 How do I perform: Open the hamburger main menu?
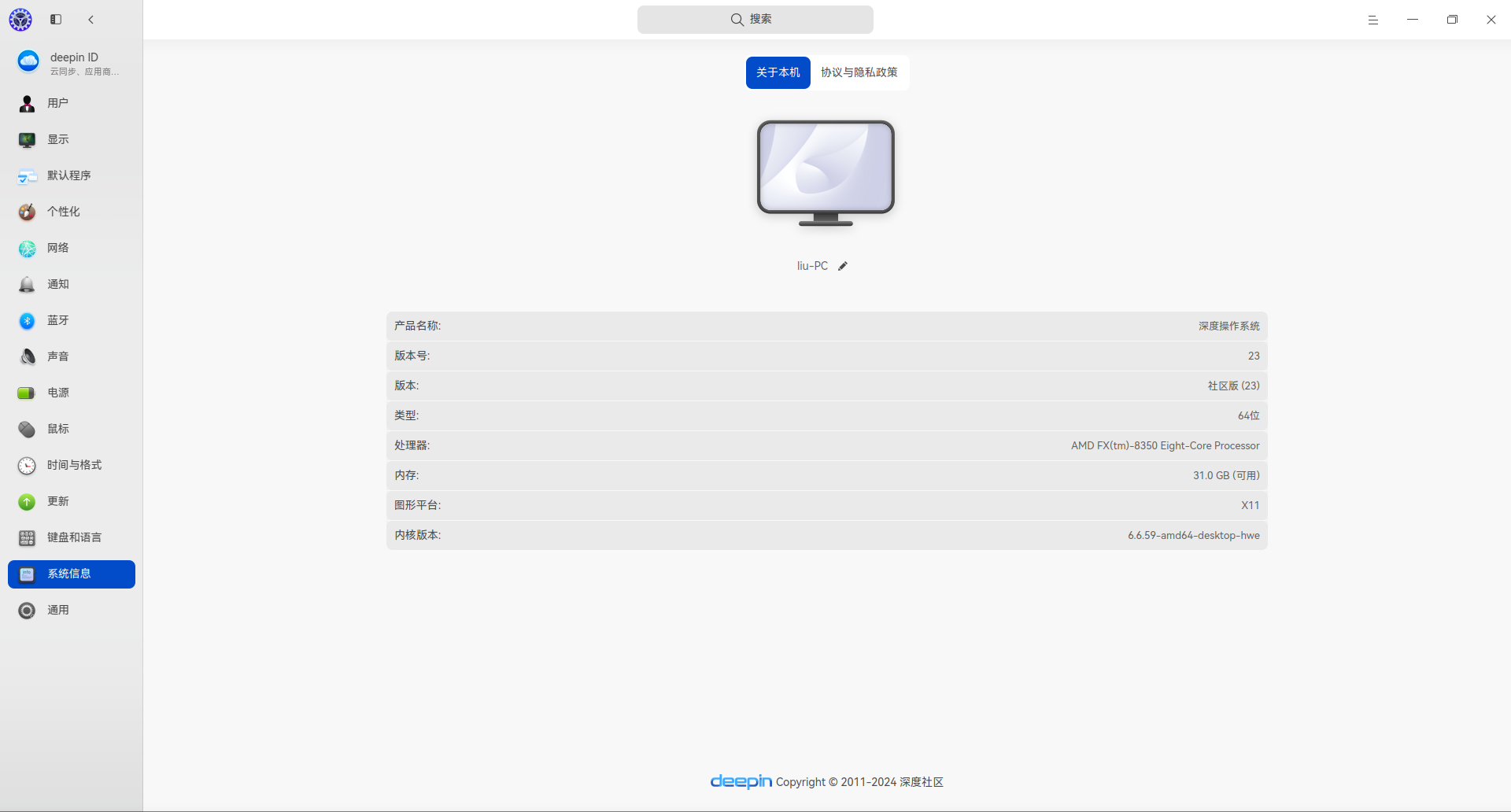tap(1373, 20)
